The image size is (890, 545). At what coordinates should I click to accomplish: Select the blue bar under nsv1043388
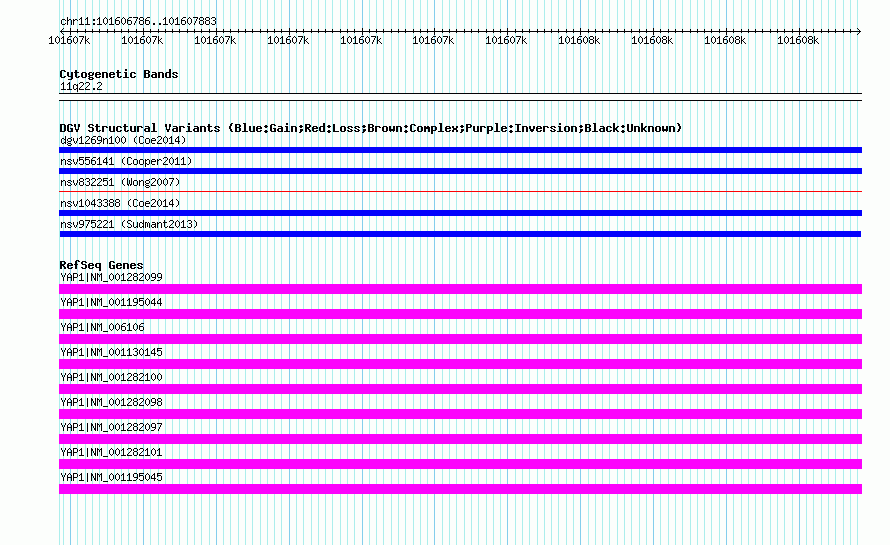460,213
